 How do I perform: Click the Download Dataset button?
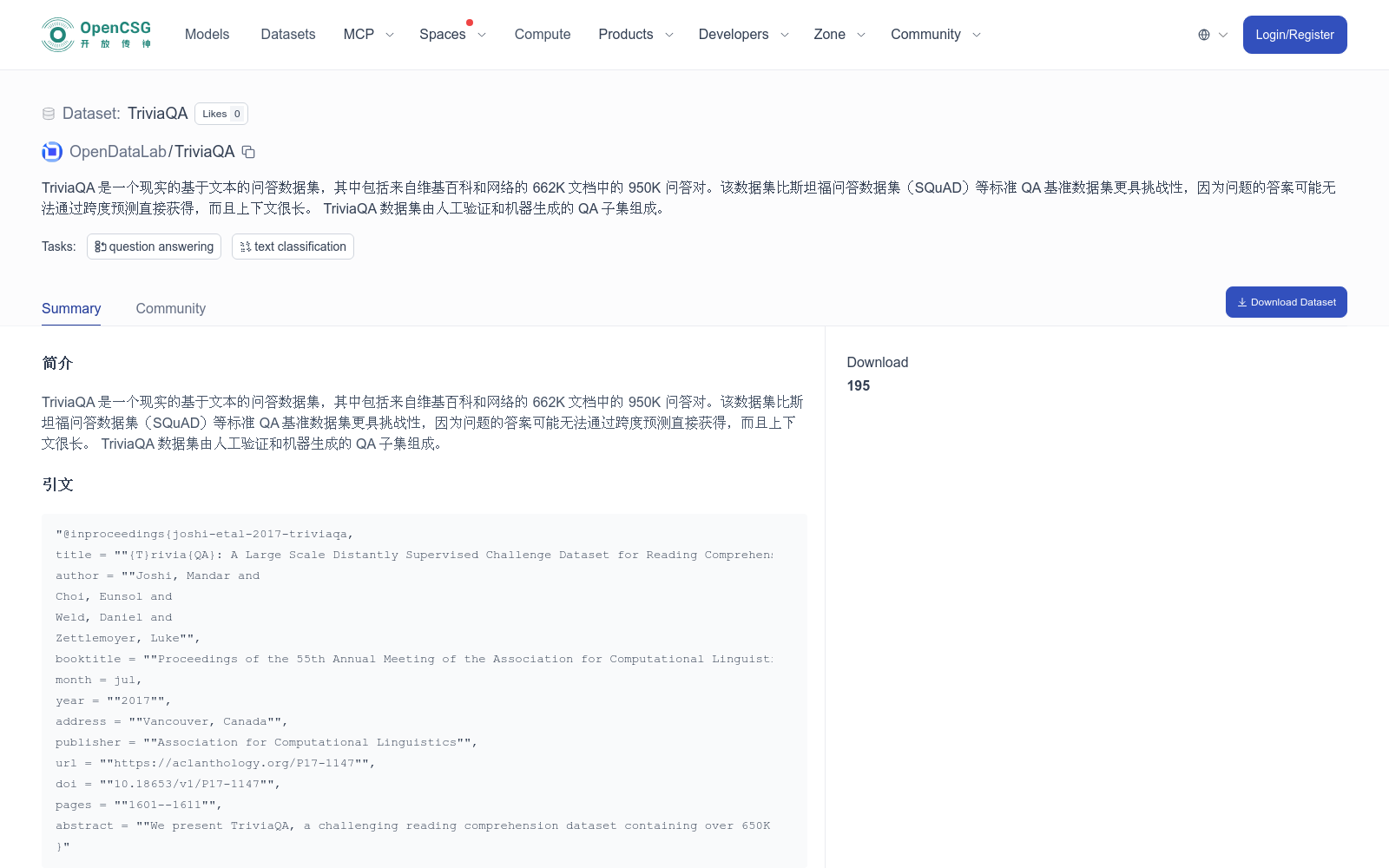(x=1287, y=302)
